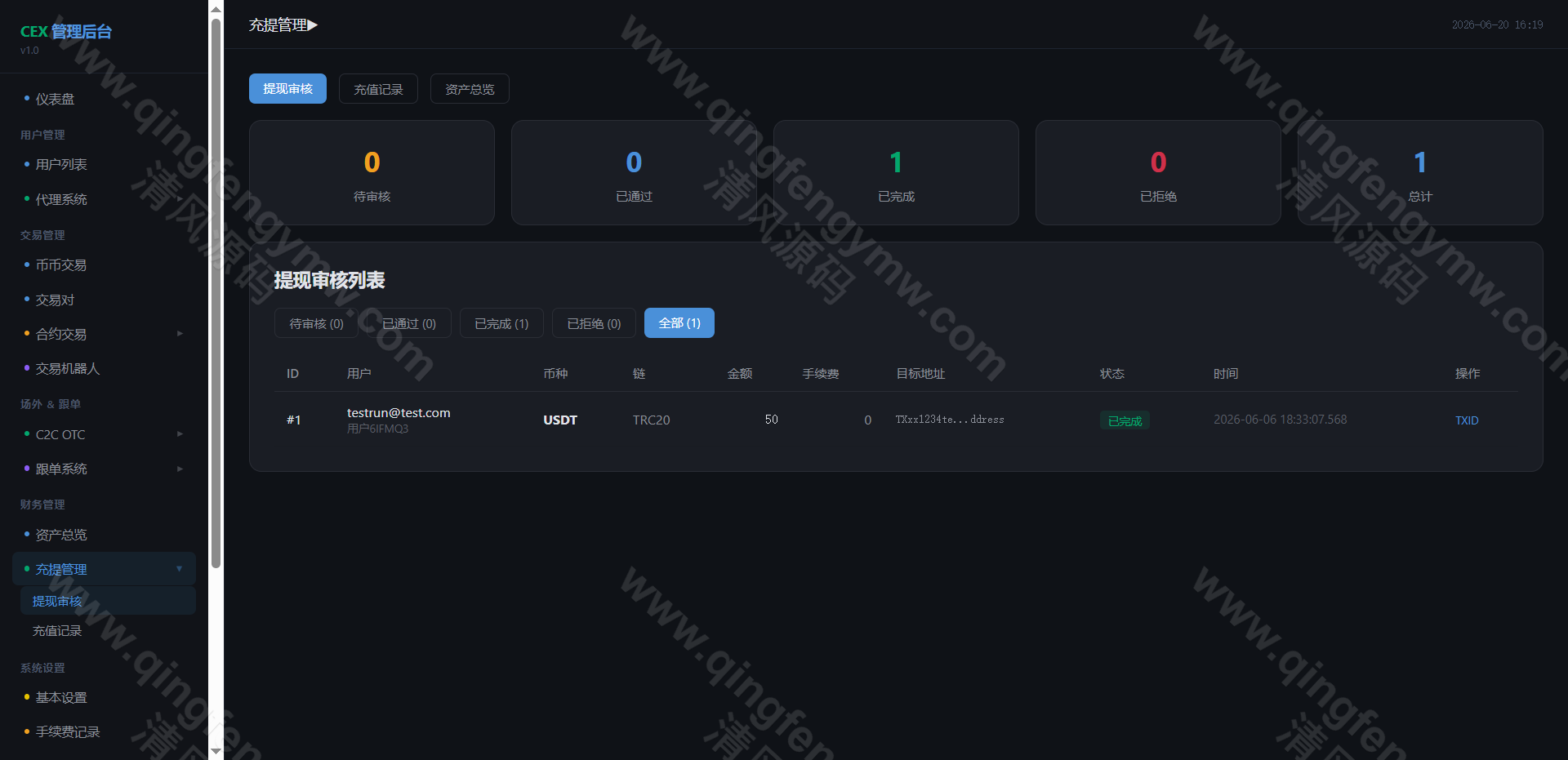
Task: Open 资产总览 in the sidebar
Action: point(104,535)
